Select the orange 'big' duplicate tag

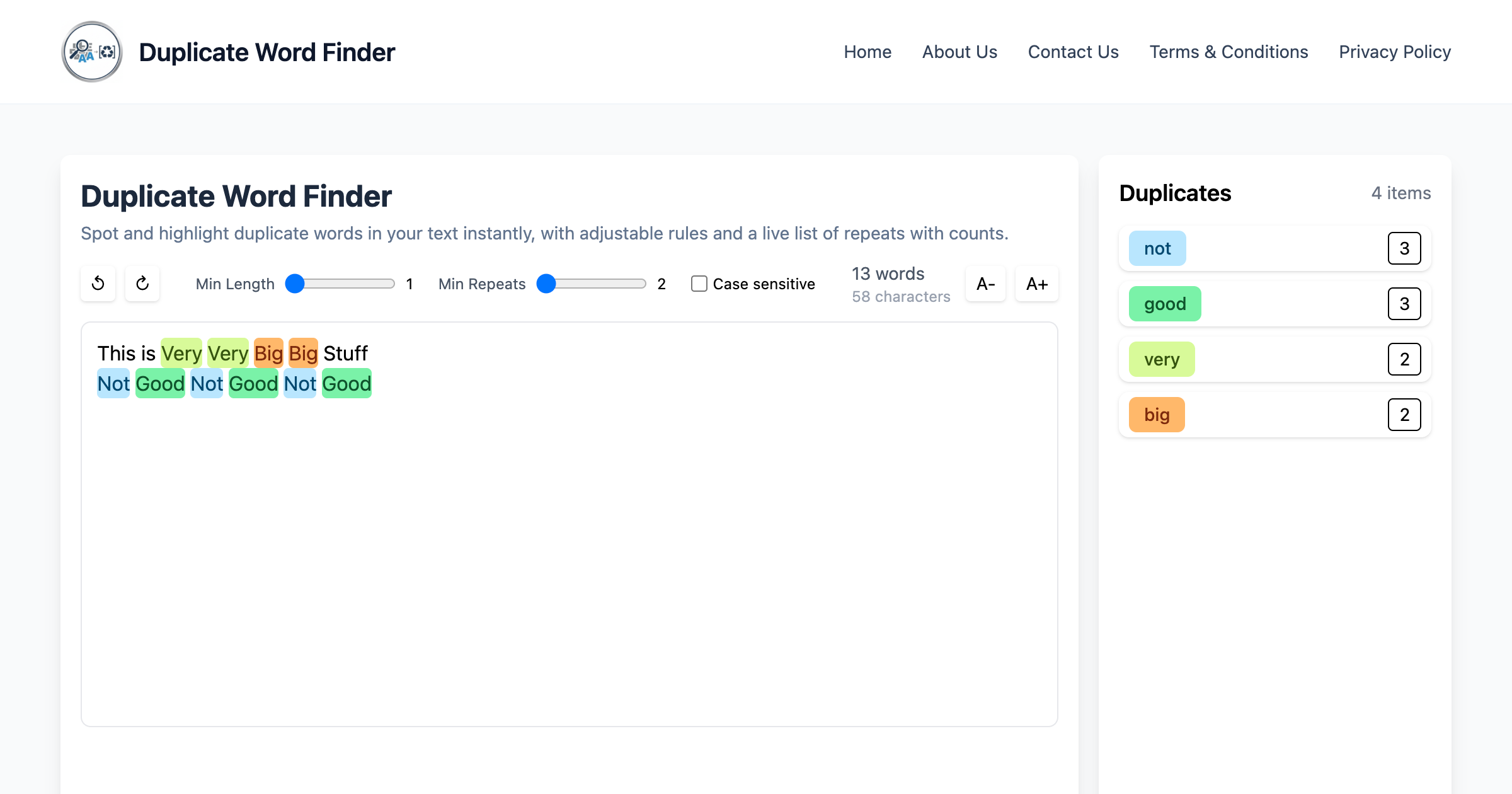(x=1157, y=415)
